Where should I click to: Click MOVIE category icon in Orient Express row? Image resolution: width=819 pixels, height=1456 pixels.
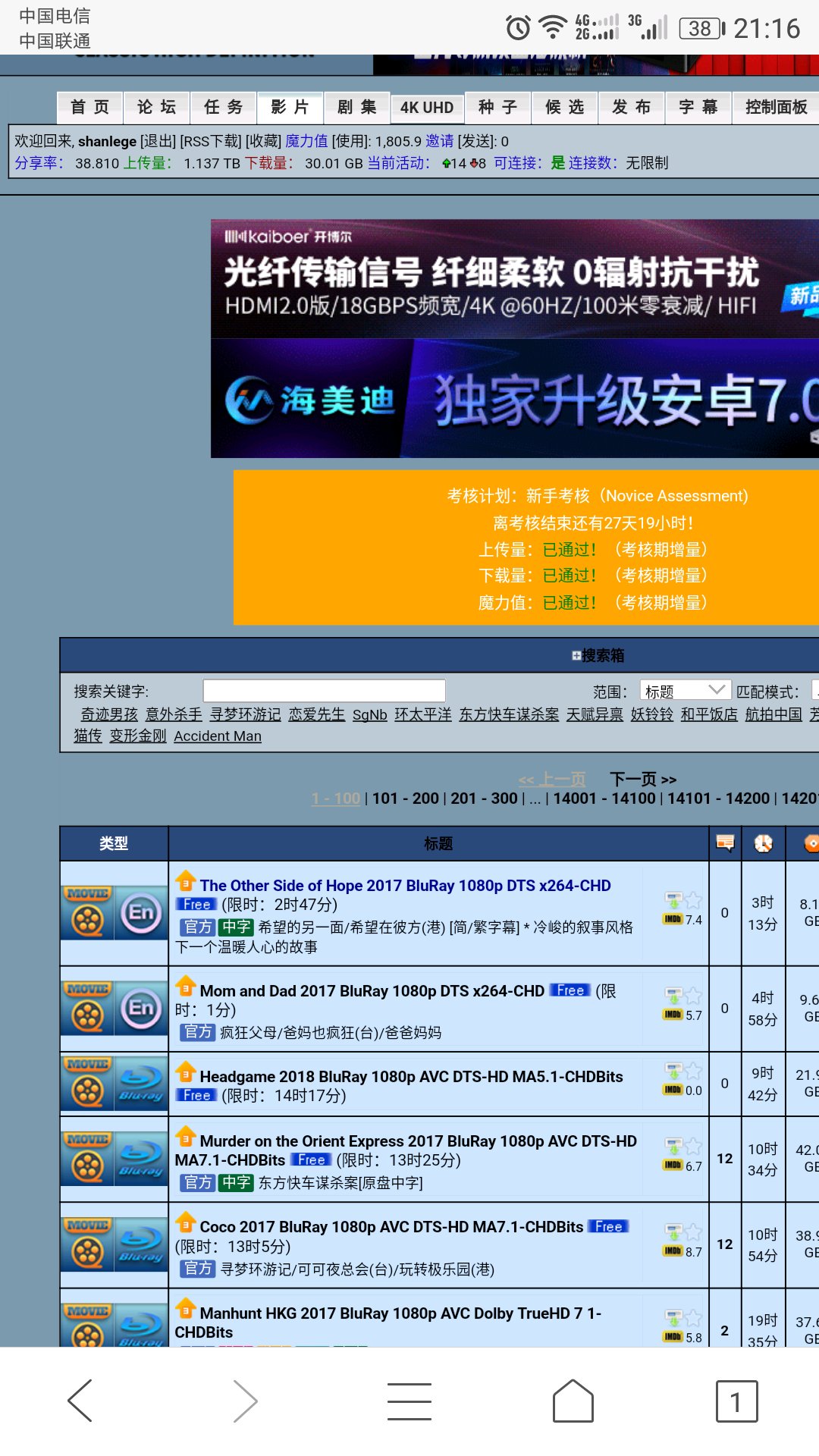[87, 1158]
